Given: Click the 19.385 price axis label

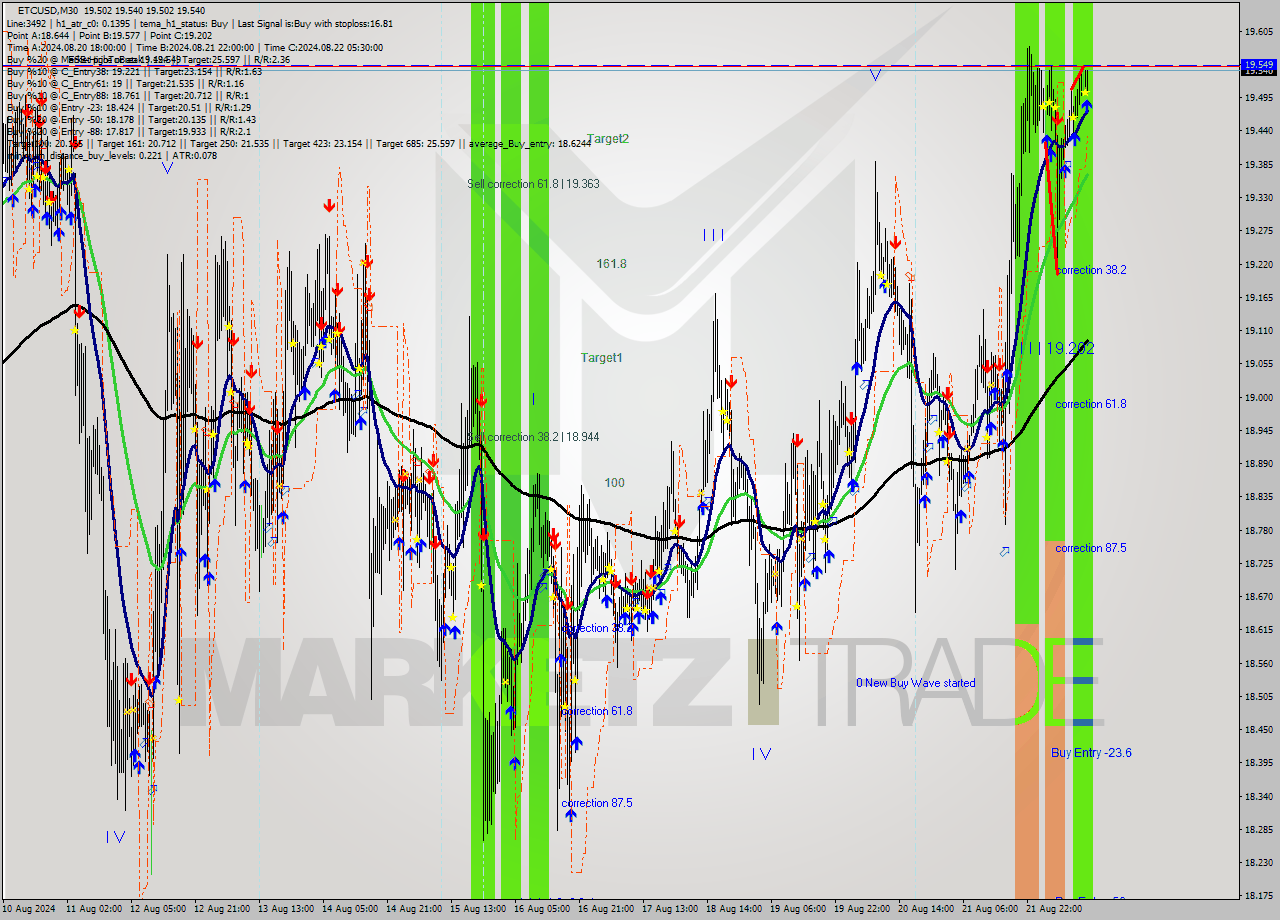Looking at the screenshot, I should (x=1258, y=164).
